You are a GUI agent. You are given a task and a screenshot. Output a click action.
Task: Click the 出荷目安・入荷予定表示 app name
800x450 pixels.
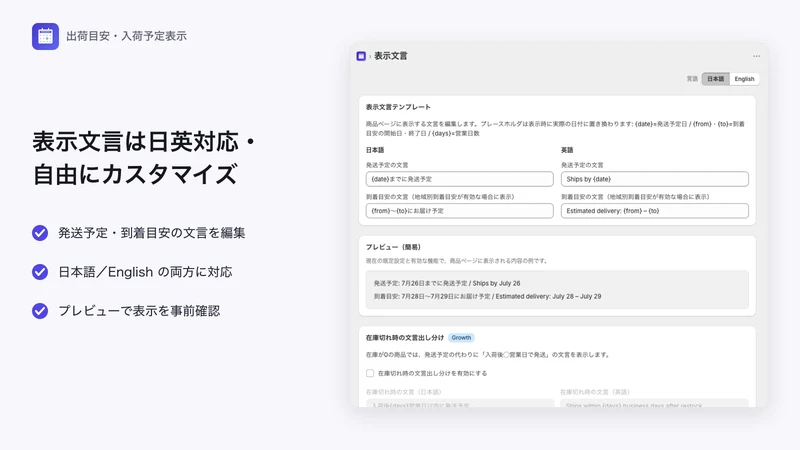tap(127, 36)
